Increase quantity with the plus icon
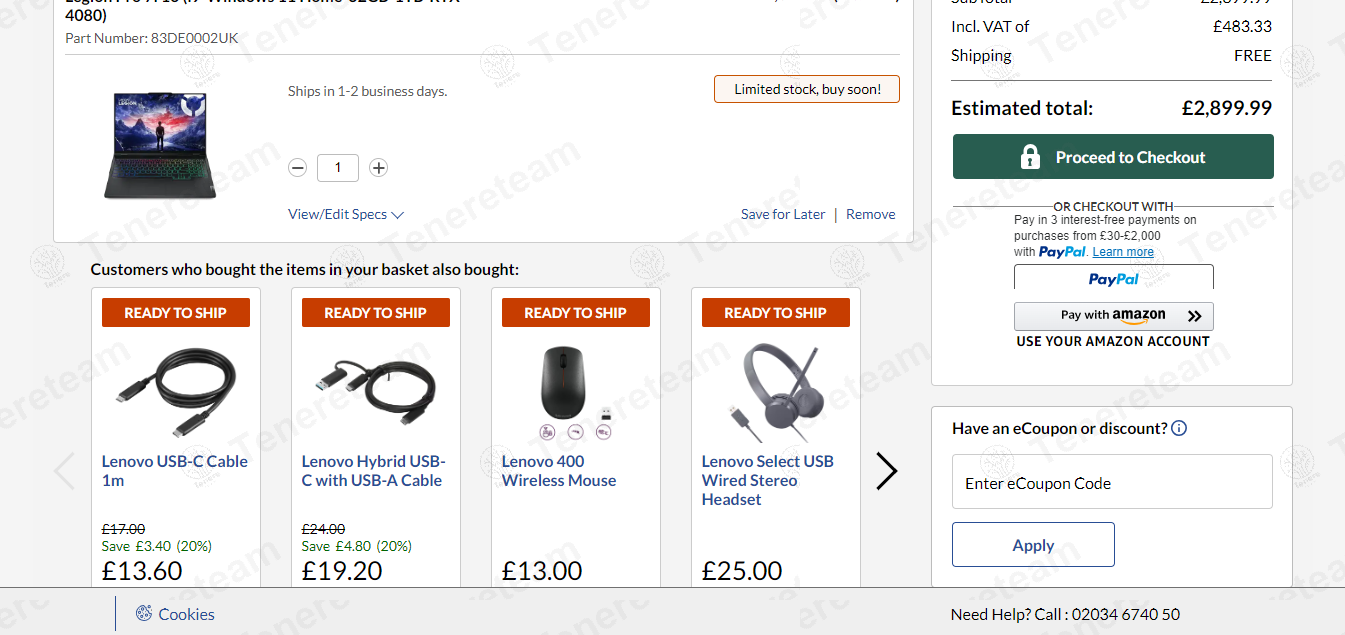The width and height of the screenshot is (1345, 635). pyautogui.click(x=378, y=168)
